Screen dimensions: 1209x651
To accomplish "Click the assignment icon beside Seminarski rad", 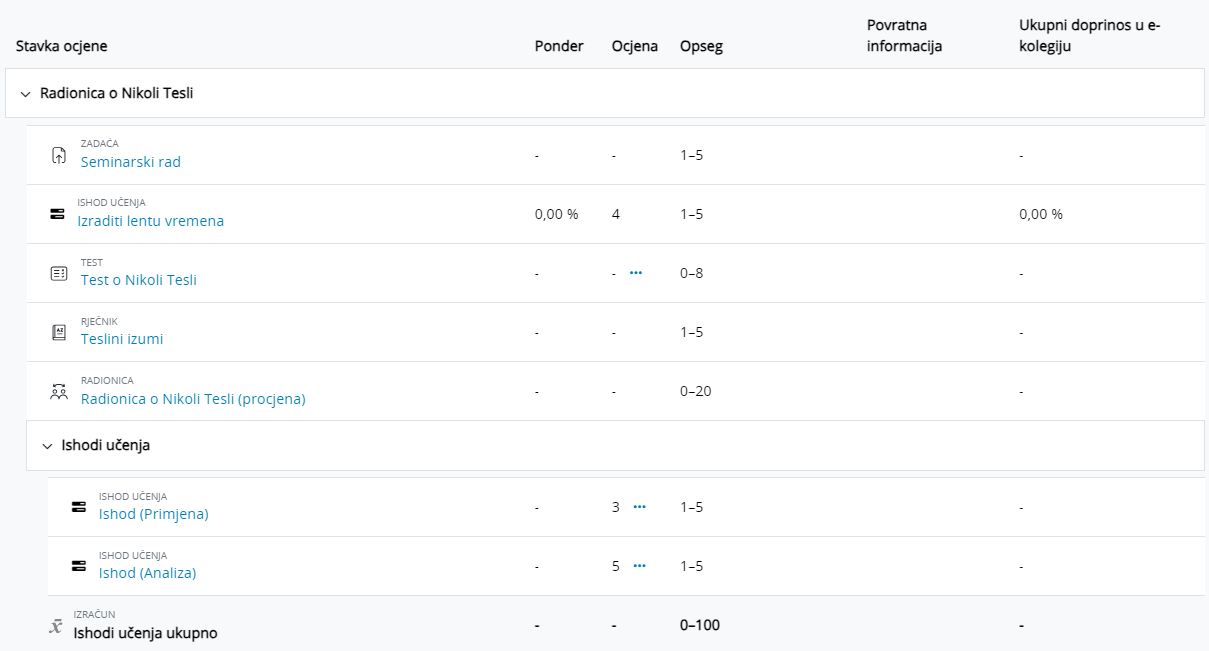I will click(x=59, y=156).
